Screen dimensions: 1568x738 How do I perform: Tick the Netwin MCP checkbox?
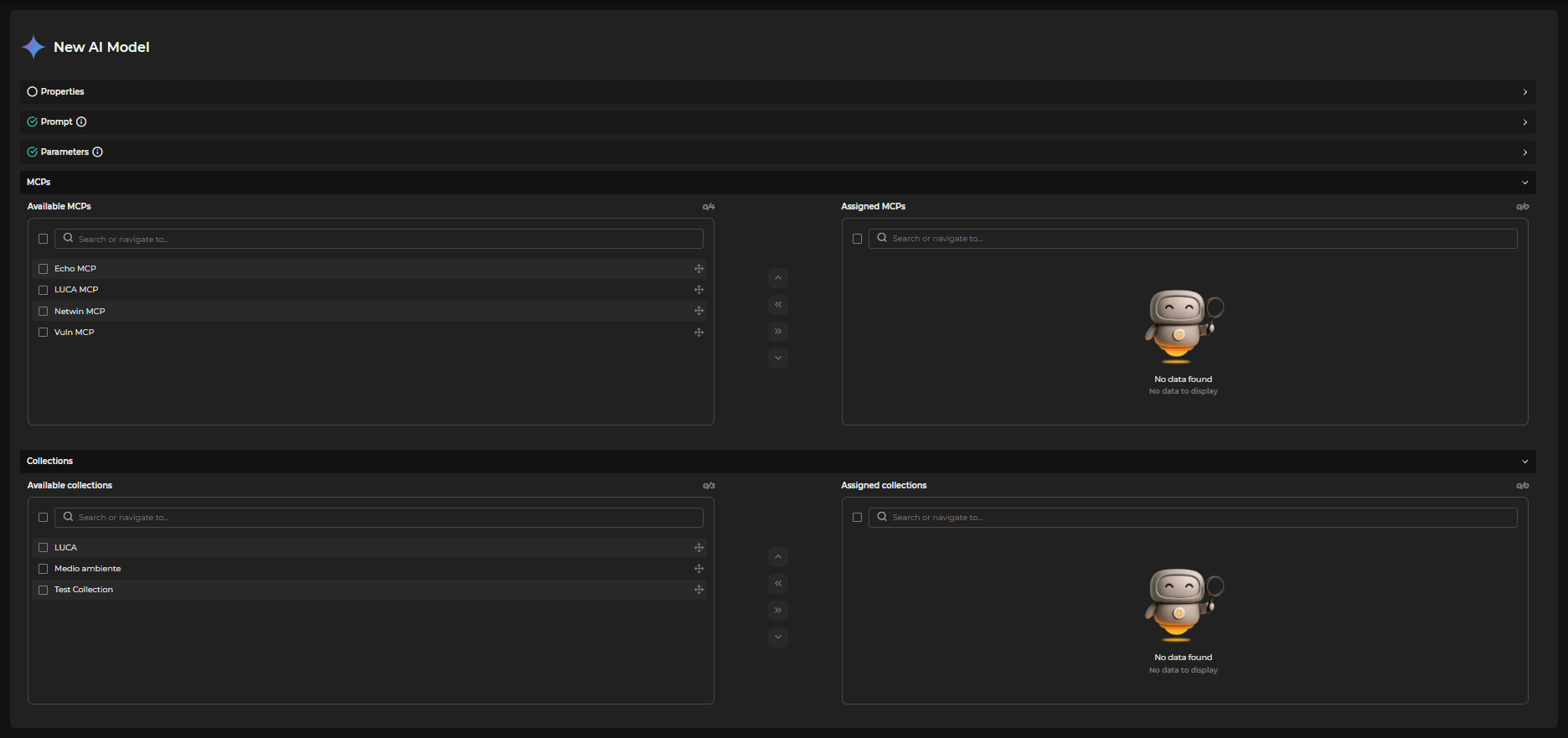(44, 312)
